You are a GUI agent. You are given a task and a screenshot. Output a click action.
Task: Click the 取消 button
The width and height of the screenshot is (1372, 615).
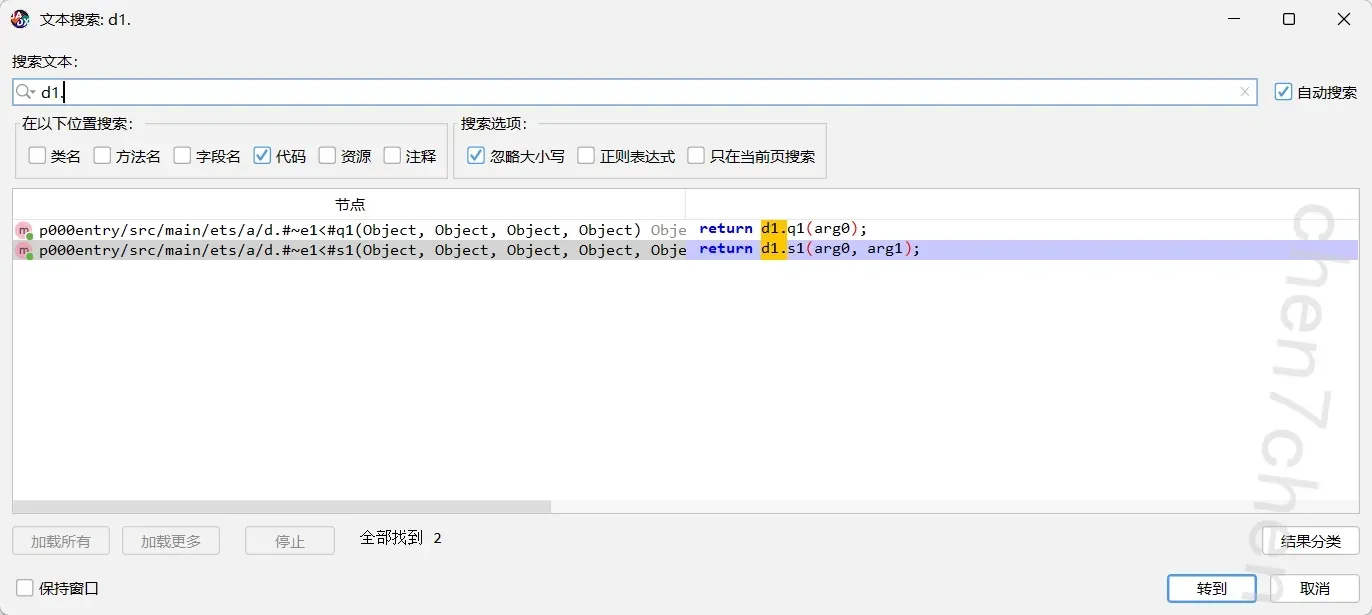1314,588
